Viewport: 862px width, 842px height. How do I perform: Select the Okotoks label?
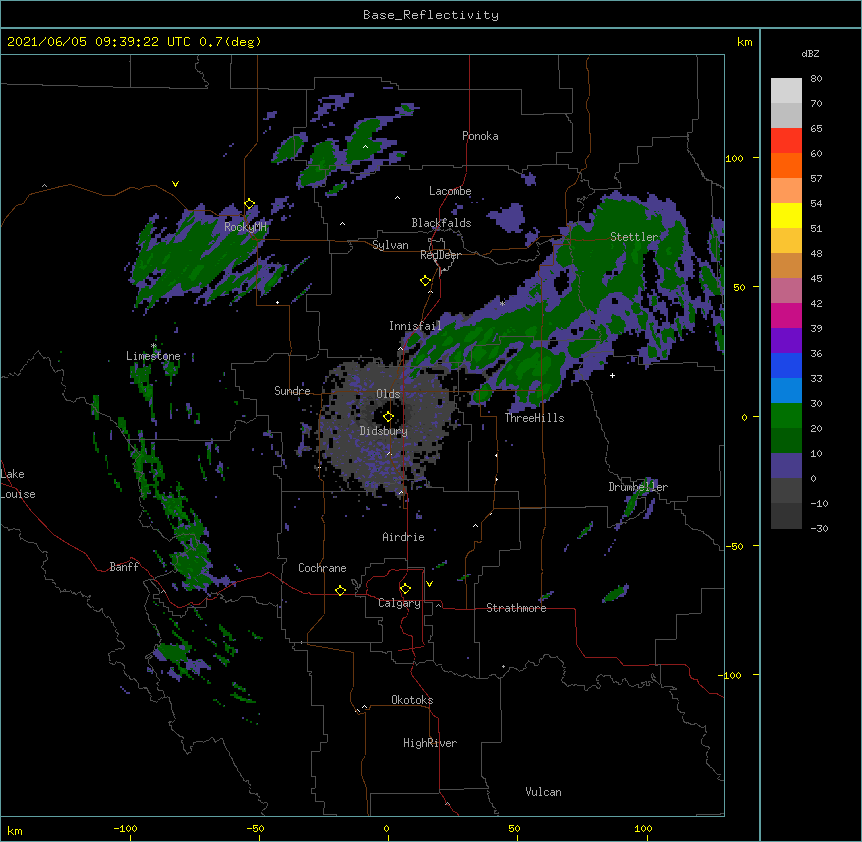pos(412,700)
